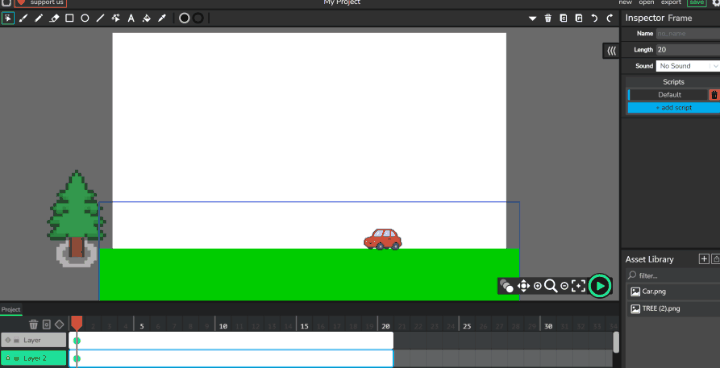This screenshot has height=368, width=720.
Task: Click the pine tree image
Action: (76, 218)
